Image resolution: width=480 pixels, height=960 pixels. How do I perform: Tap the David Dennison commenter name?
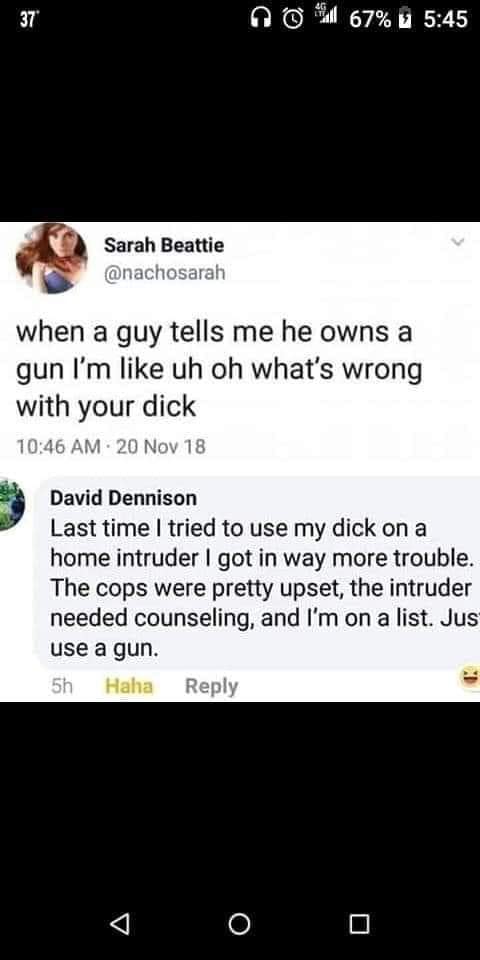click(x=123, y=498)
